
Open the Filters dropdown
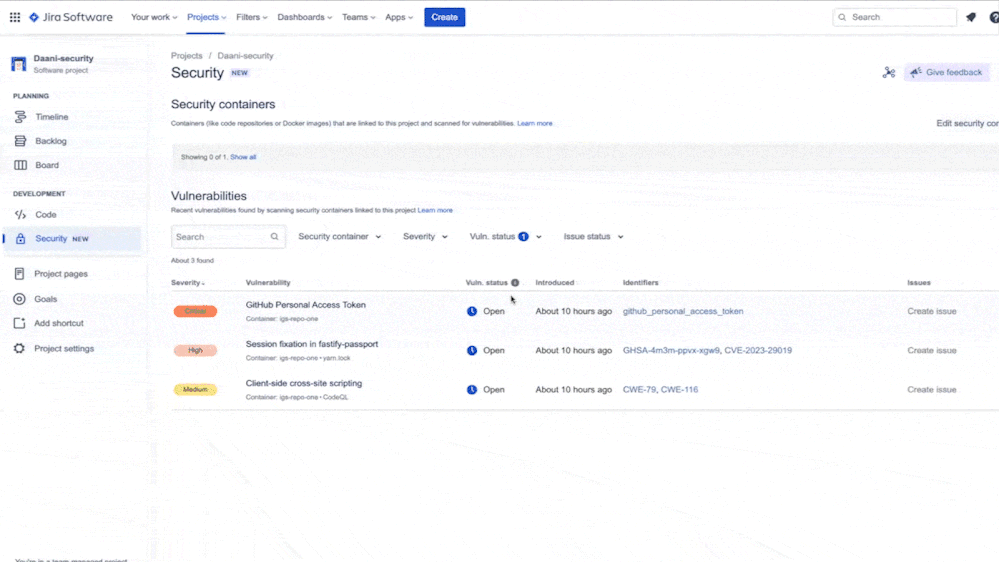252,17
